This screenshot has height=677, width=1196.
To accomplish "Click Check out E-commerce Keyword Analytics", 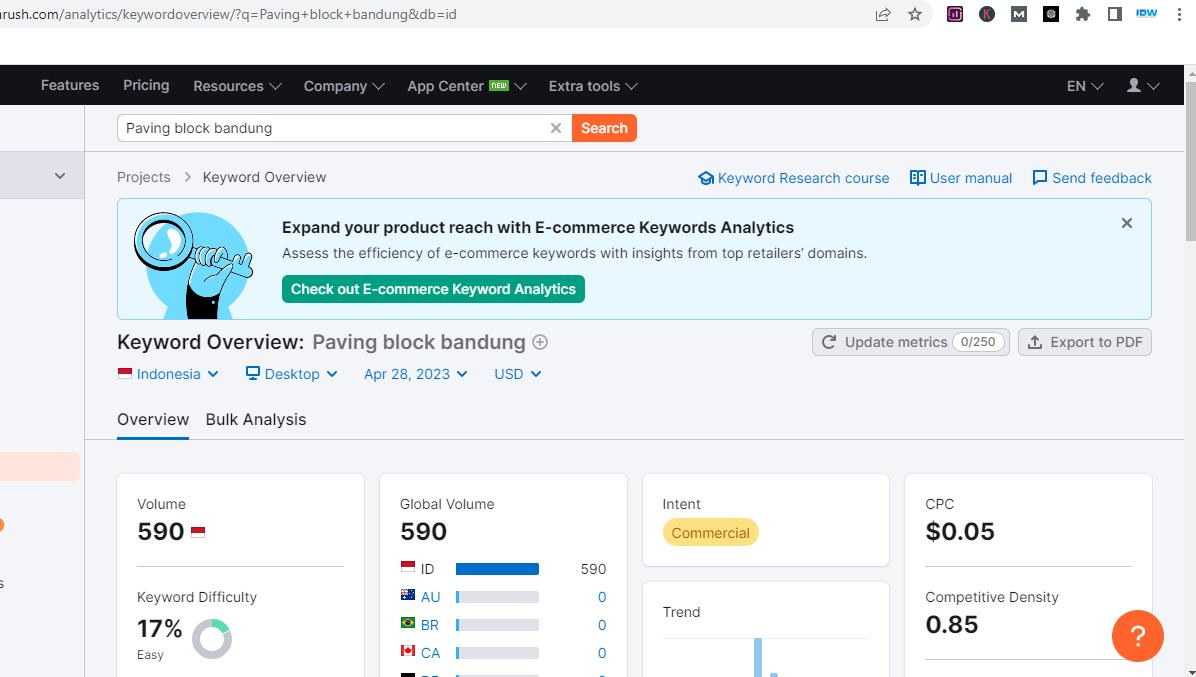I will [433, 289].
